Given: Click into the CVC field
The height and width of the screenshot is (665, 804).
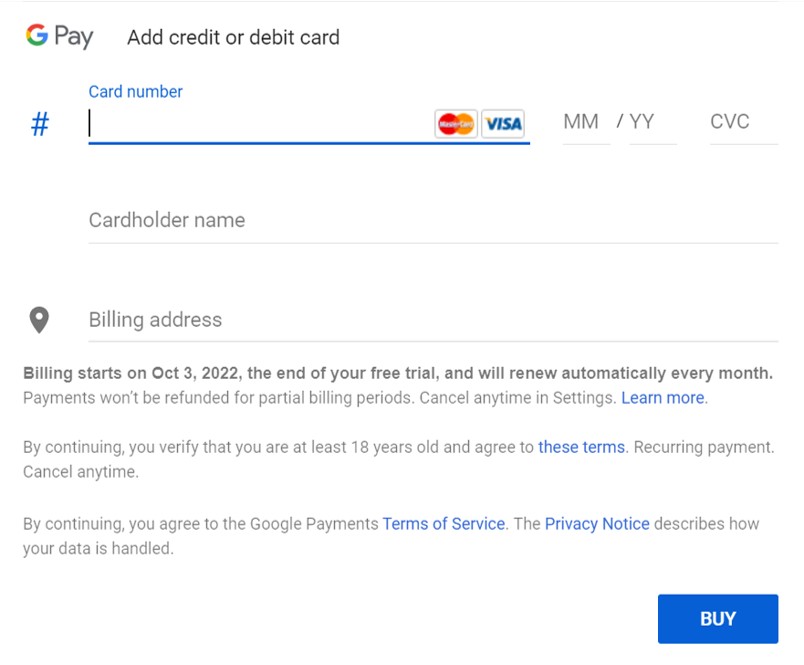Looking at the screenshot, I should coord(740,123).
